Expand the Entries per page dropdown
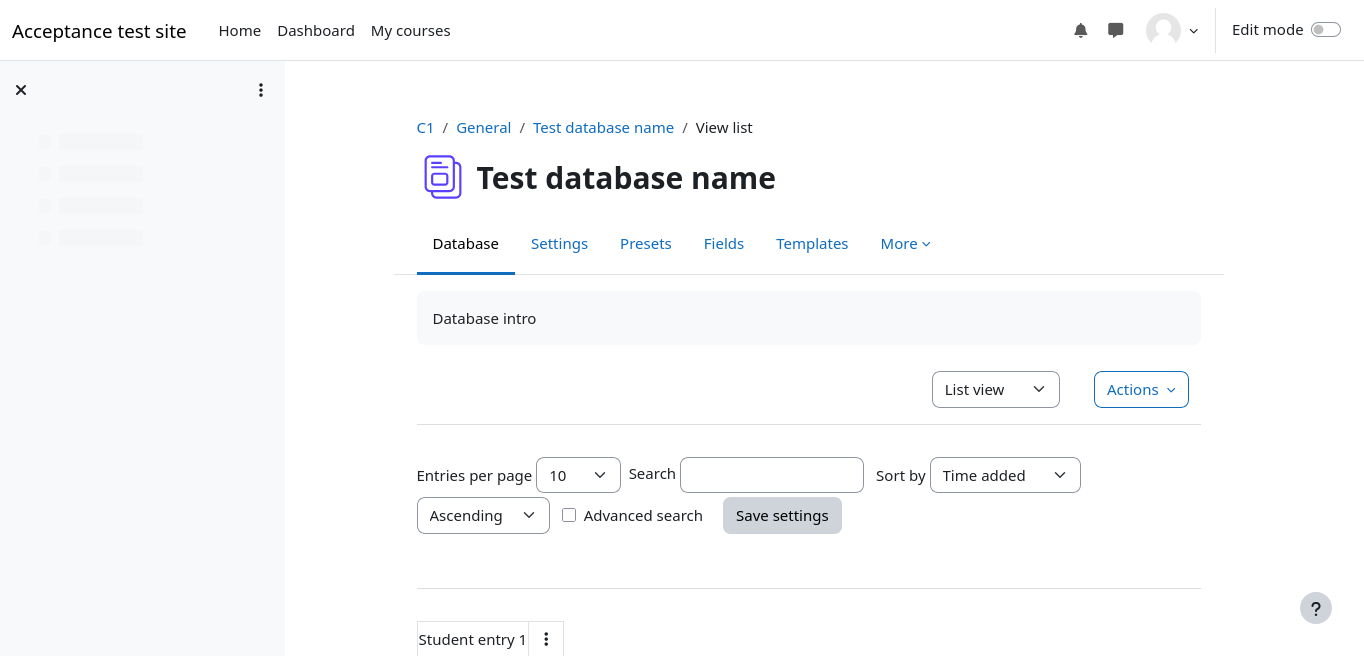Viewport: 1364px width, 656px height. 578,475
